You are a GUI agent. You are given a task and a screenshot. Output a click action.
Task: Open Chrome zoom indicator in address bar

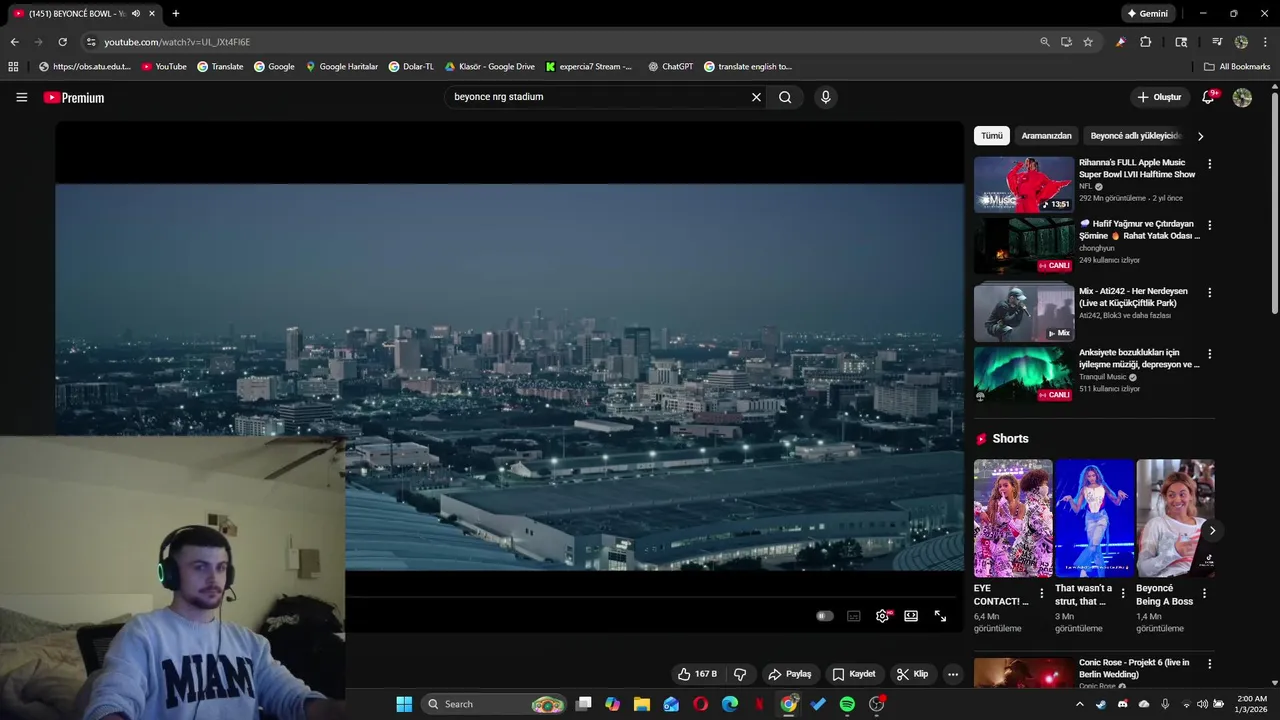coord(1045,42)
